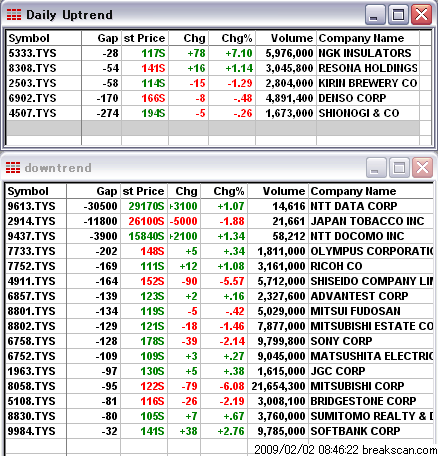Screen dimensions: 438x456
Task: Minimize the downtrend window
Action: [376, 168]
